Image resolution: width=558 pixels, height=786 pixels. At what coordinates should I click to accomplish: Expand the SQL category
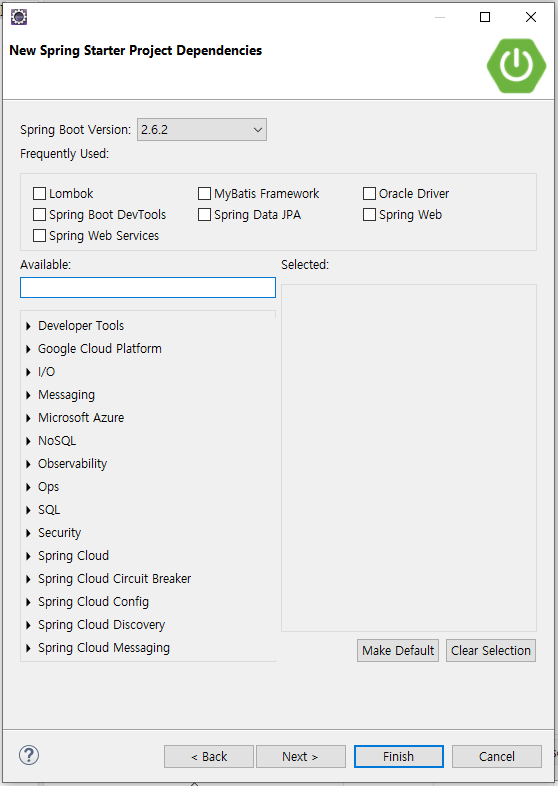pos(29,510)
